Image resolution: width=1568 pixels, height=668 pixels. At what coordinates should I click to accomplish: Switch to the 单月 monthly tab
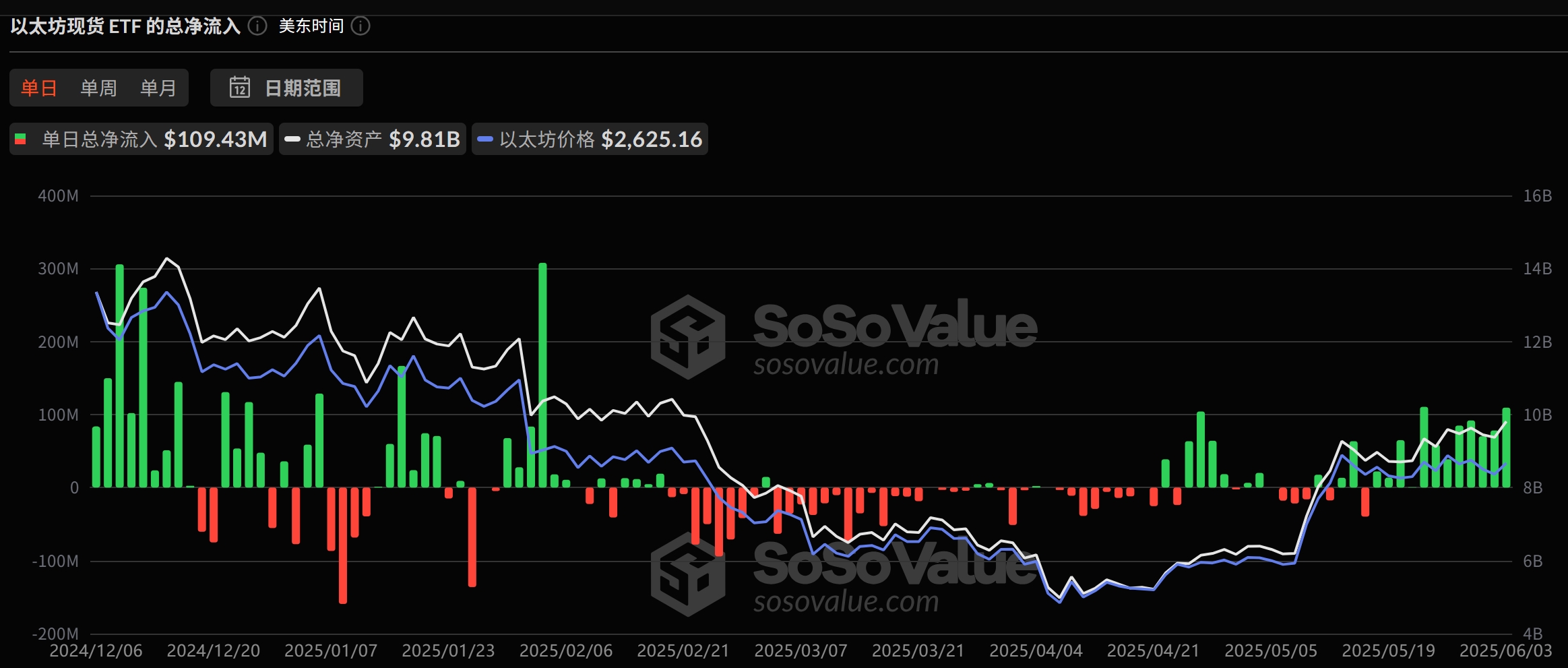coord(158,88)
